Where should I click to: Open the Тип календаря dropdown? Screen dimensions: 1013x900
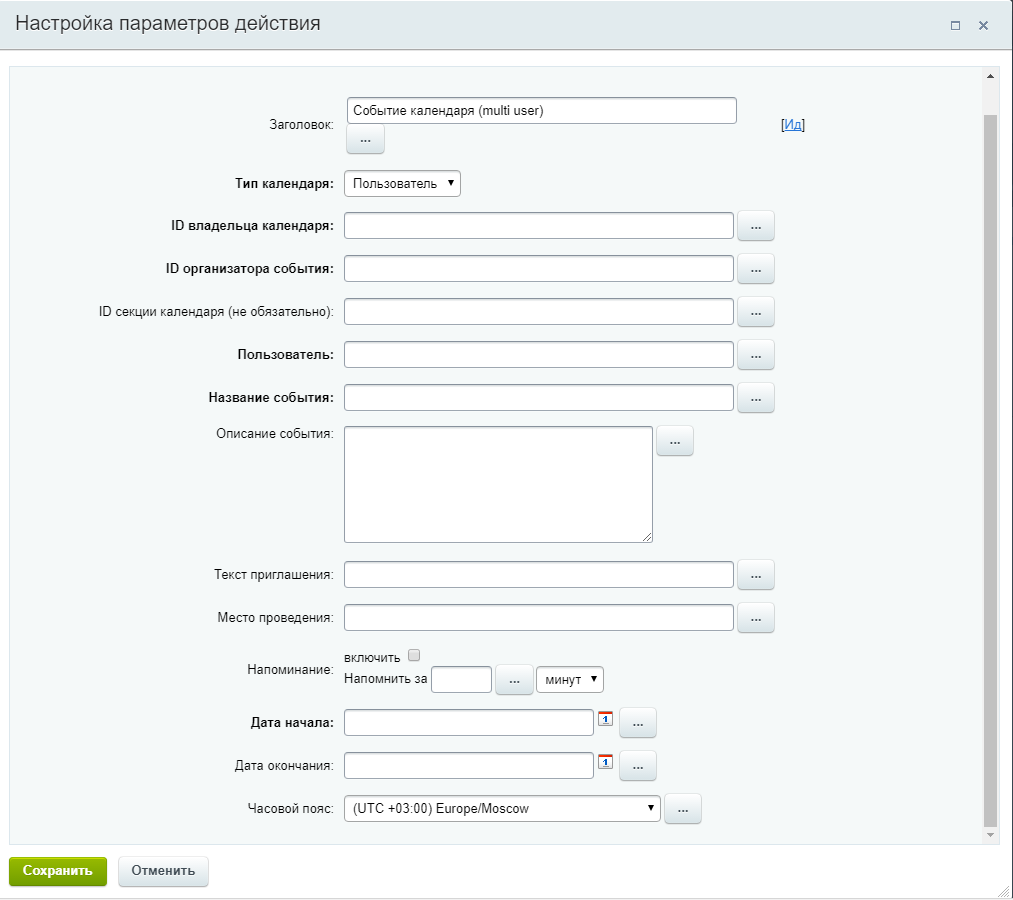(x=402, y=183)
